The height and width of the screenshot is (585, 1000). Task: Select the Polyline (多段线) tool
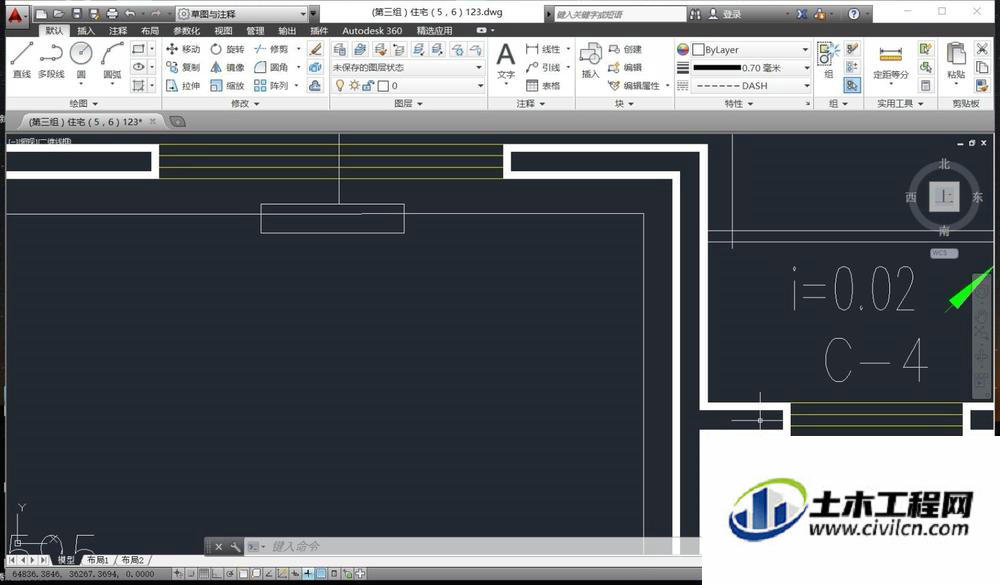point(51,60)
